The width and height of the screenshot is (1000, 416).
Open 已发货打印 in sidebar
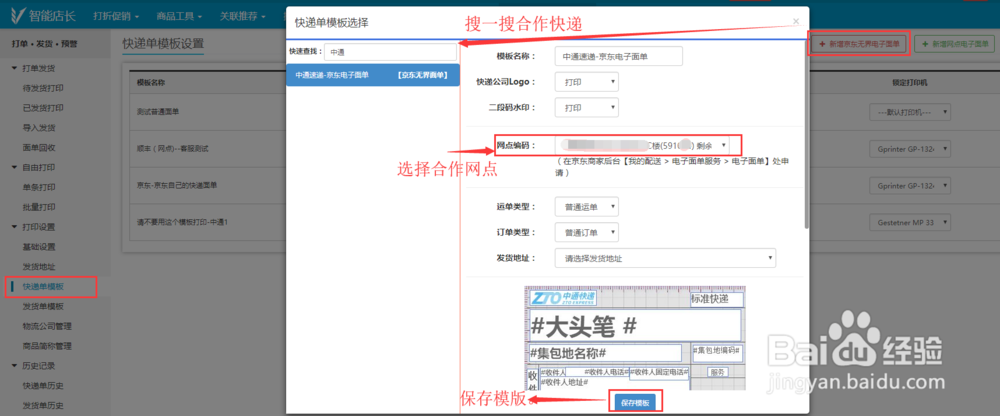[x=43, y=108]
